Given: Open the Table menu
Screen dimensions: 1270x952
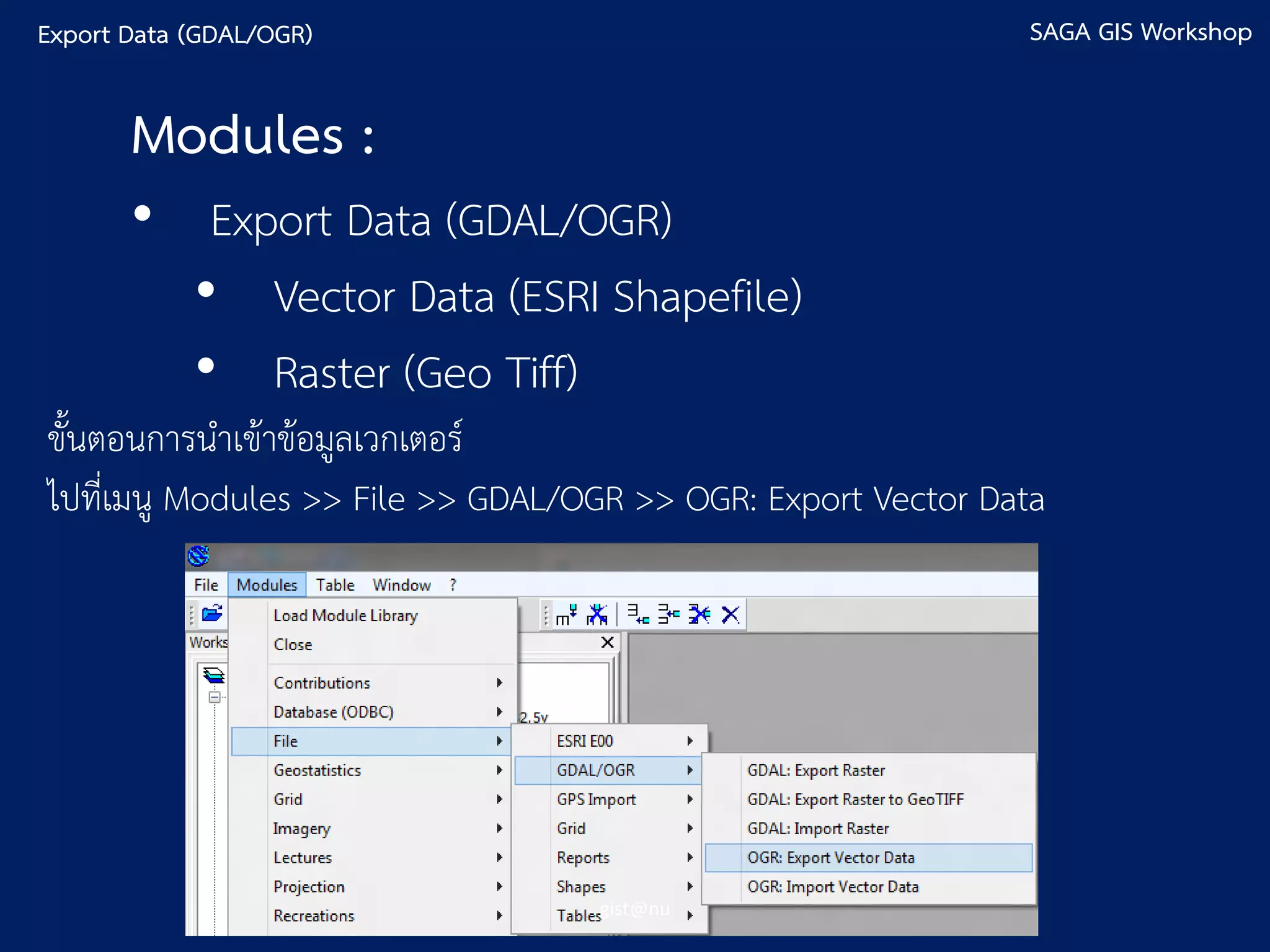Looking at the screenshot, I should click(x=335, y=585).
